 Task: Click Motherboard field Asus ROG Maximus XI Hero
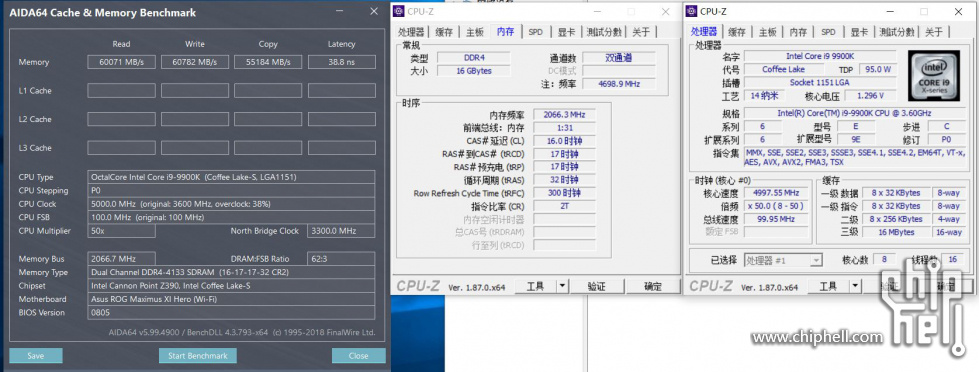coord(231,299)
